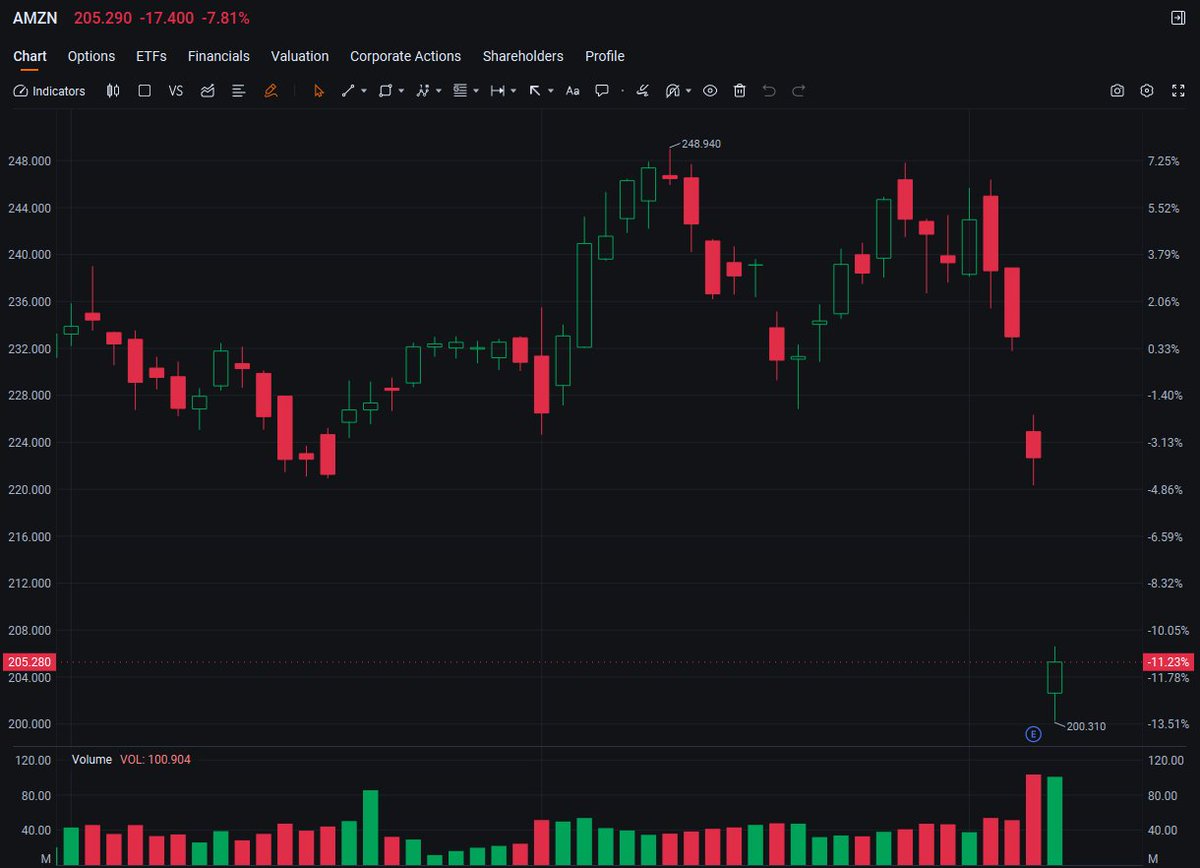Open the VS compare tool

coord(176,91)
